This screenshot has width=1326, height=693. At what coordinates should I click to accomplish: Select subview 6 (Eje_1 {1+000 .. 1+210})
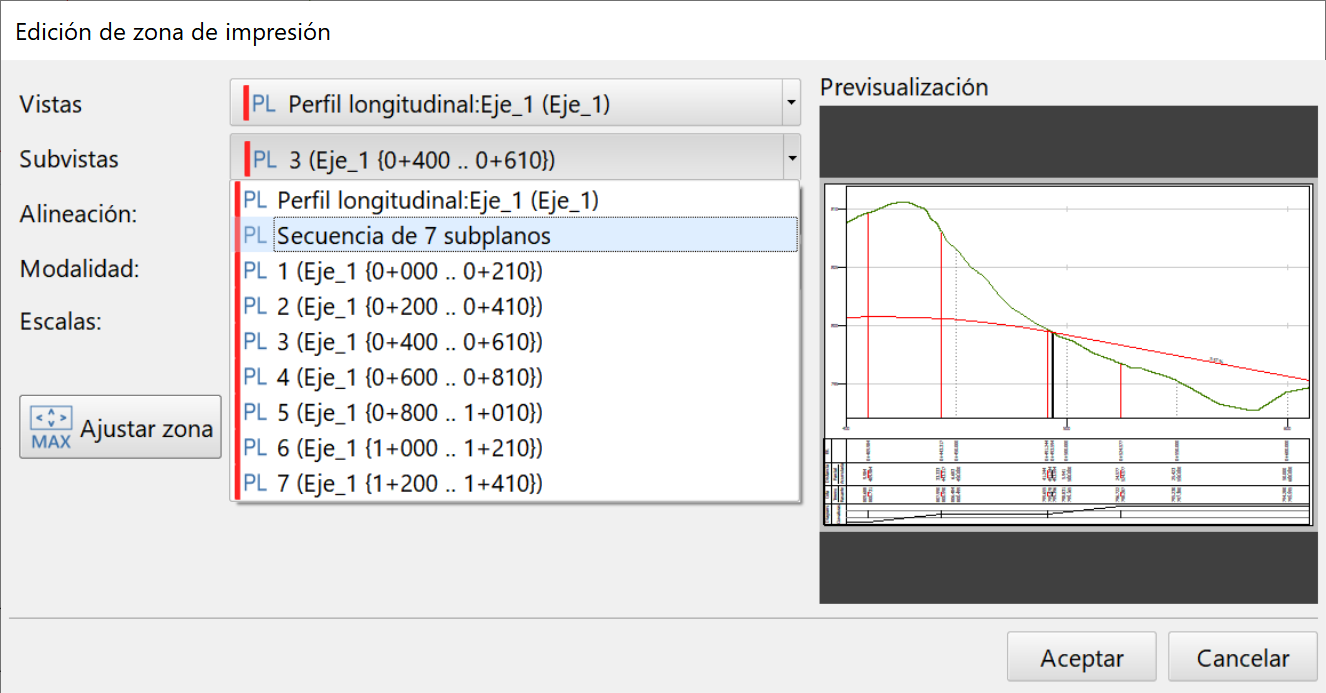click(516, 448)
